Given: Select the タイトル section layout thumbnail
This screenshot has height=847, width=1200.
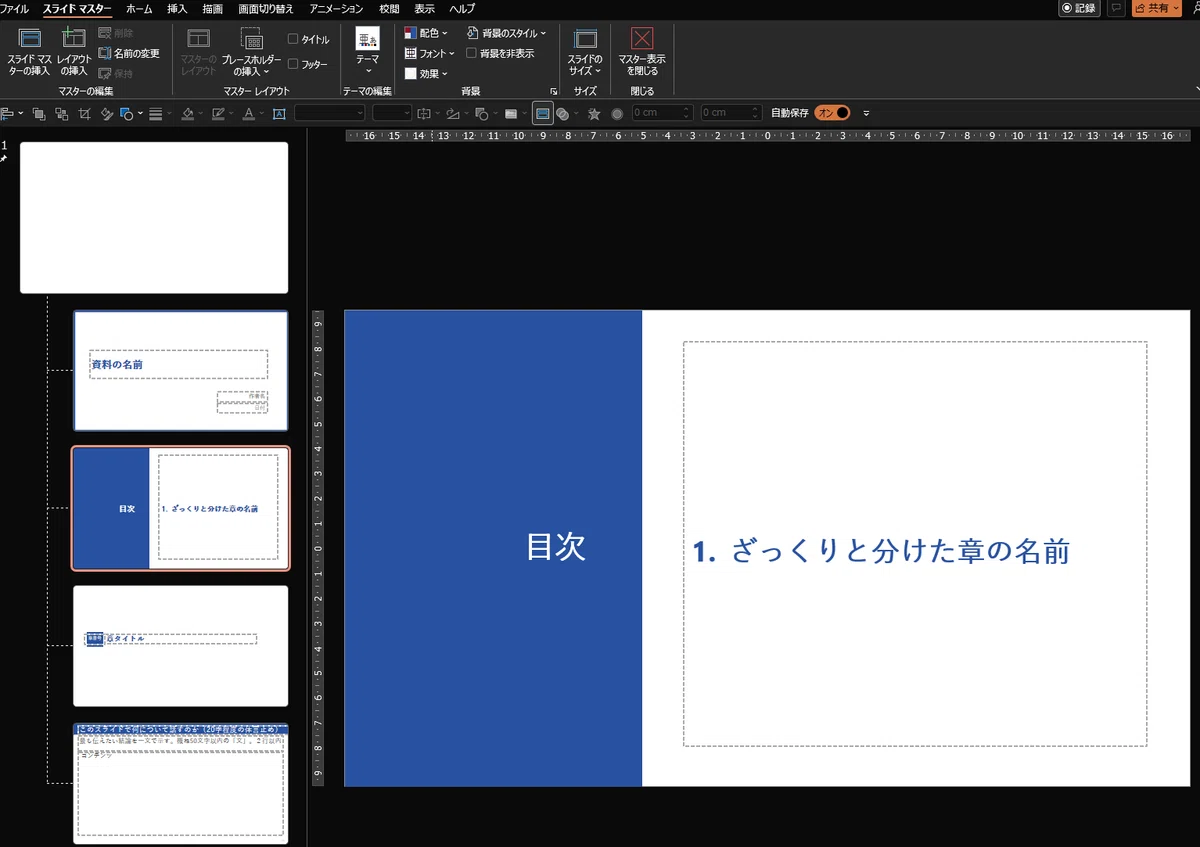Looking at the screenshot, I should pos(180,646).
